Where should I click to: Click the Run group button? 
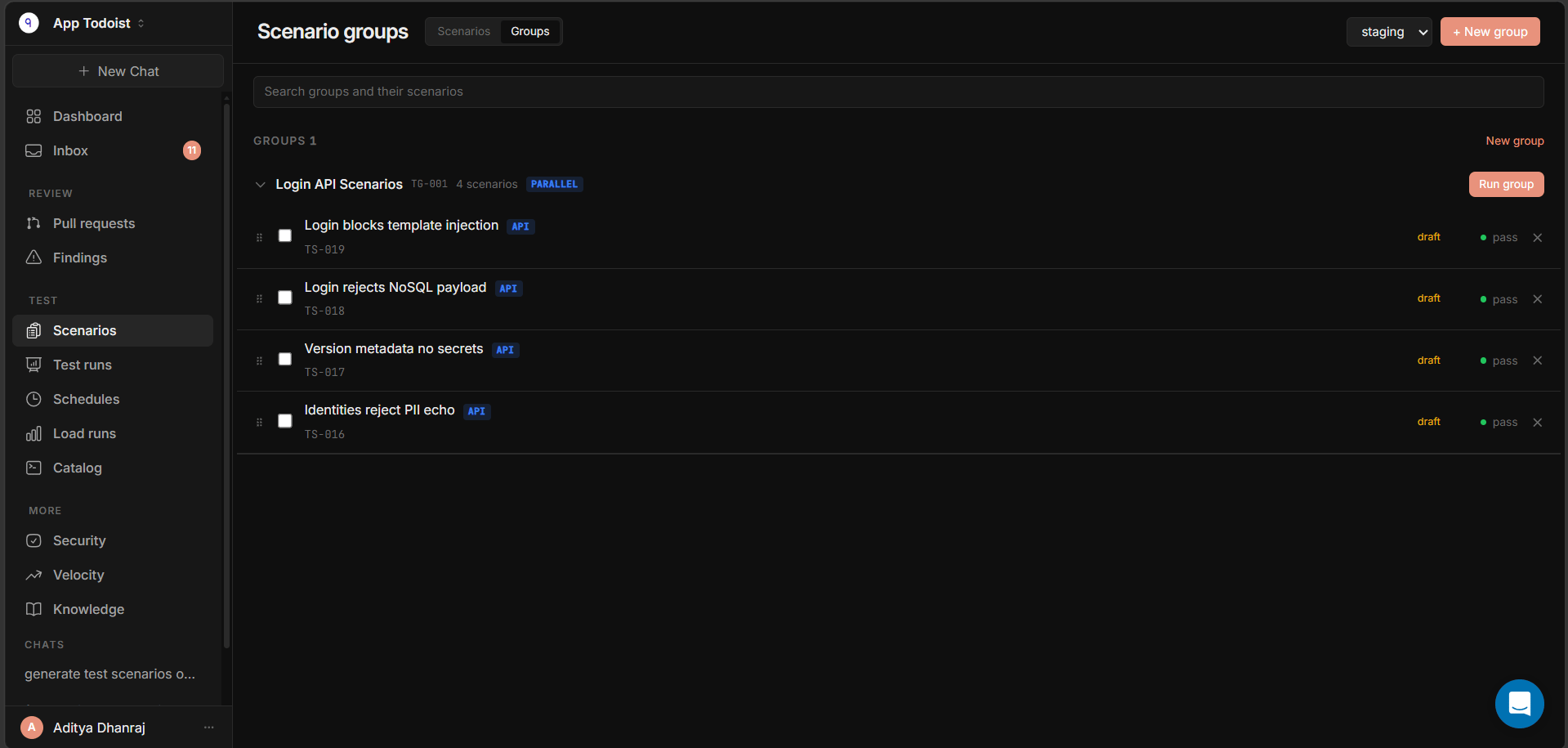(x=1506, y=184)
